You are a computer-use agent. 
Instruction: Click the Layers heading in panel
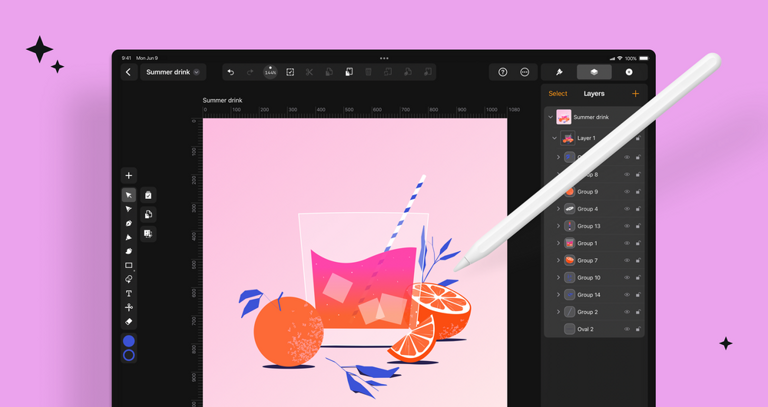pos(594,94)
